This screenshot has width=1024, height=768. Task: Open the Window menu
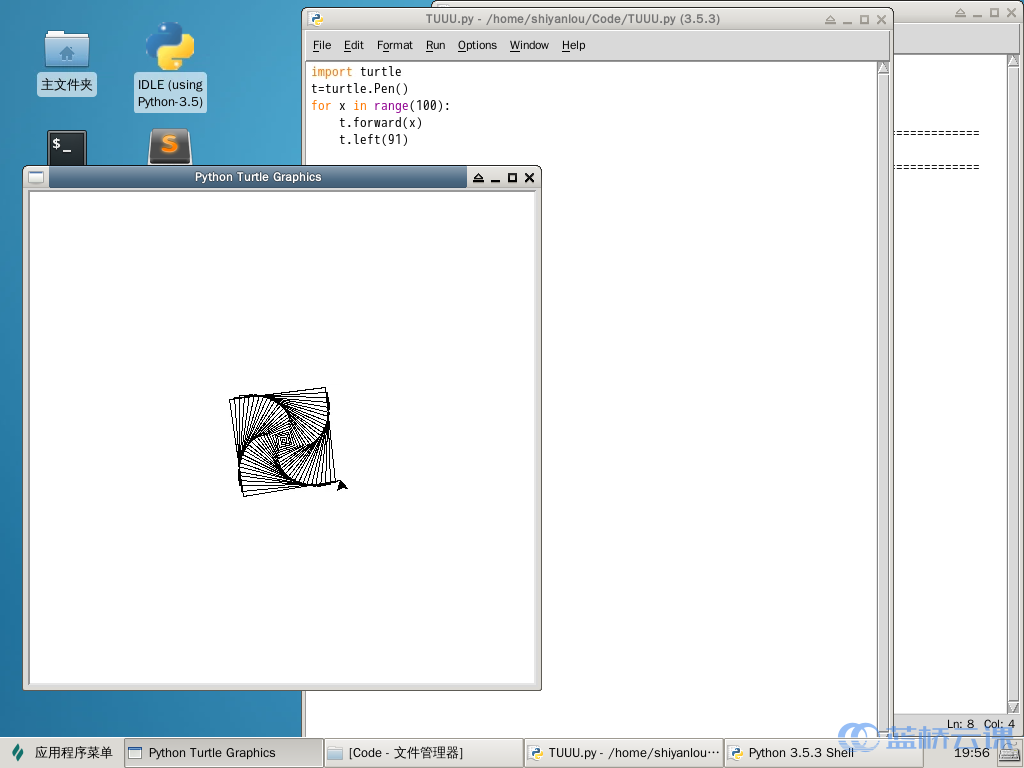[529, 45]
